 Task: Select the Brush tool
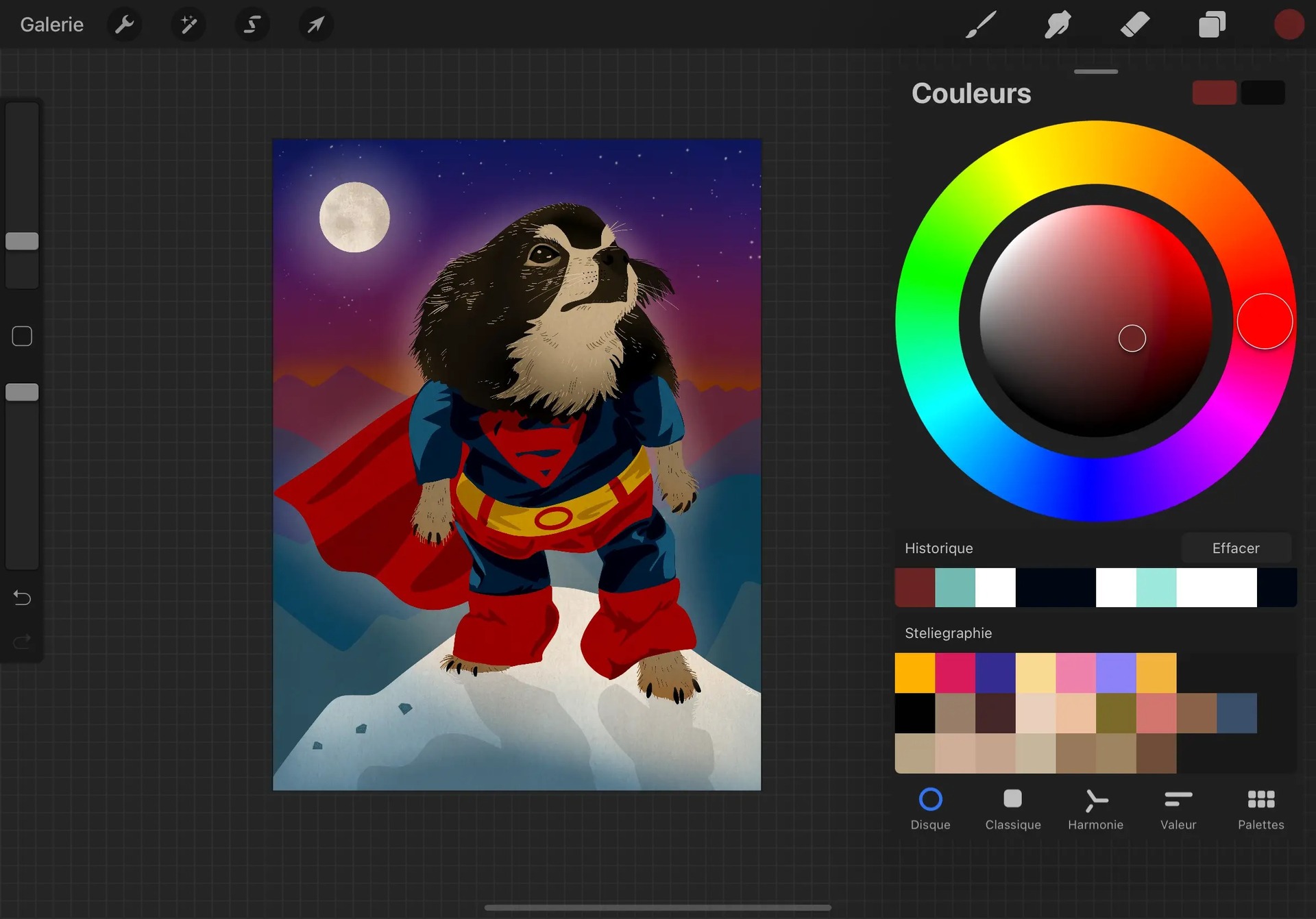click(981, 25)
